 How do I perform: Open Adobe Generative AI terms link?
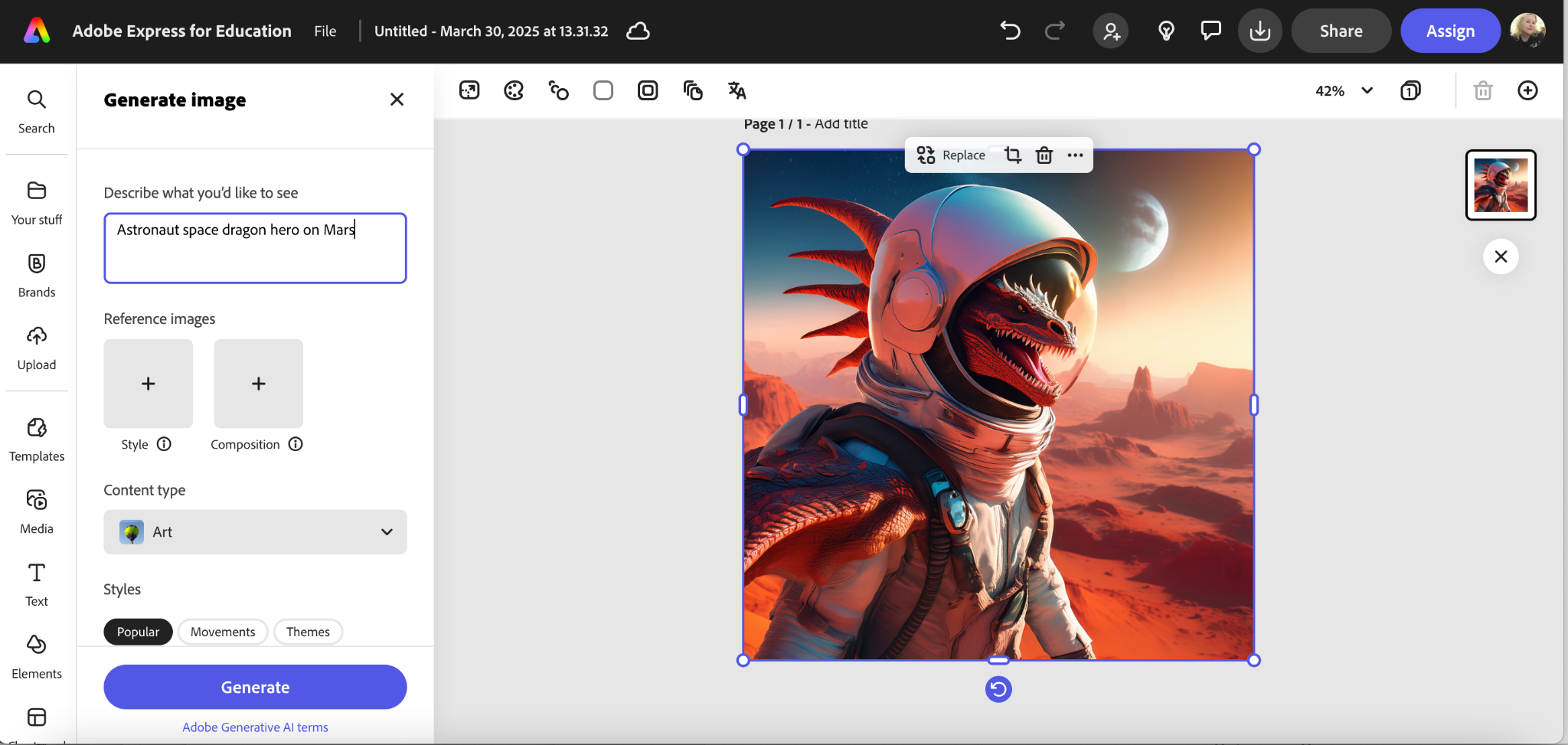255,727
